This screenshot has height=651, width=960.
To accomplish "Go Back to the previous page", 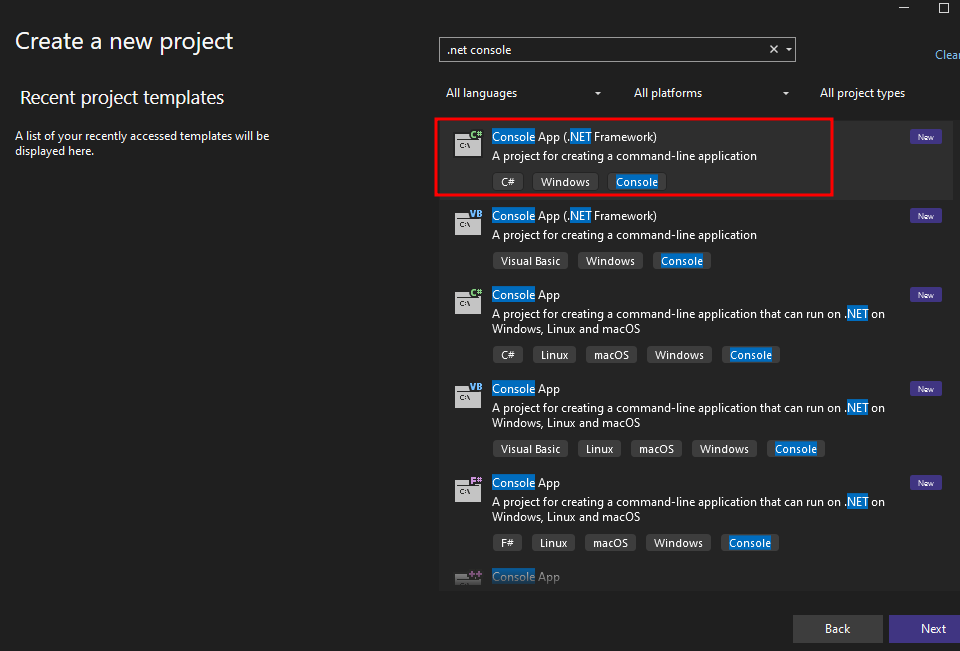I will coord(837,629).
